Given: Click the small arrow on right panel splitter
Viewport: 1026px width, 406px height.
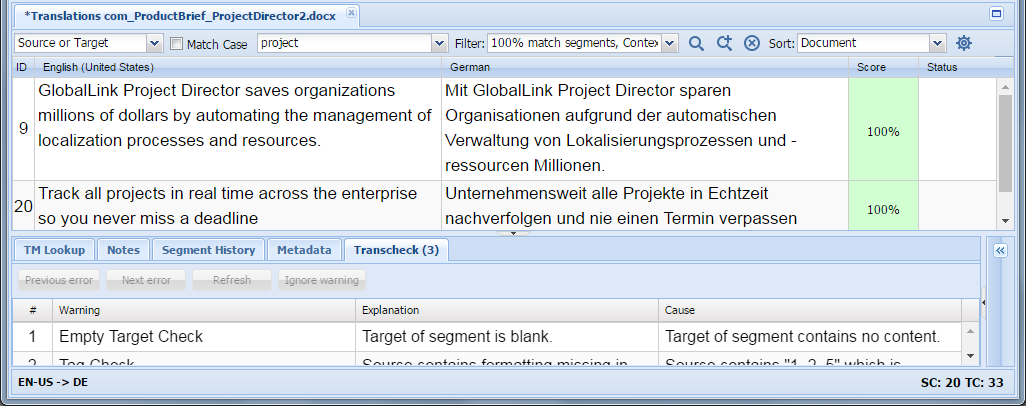Looking at the screenshot, I should 985,302.
